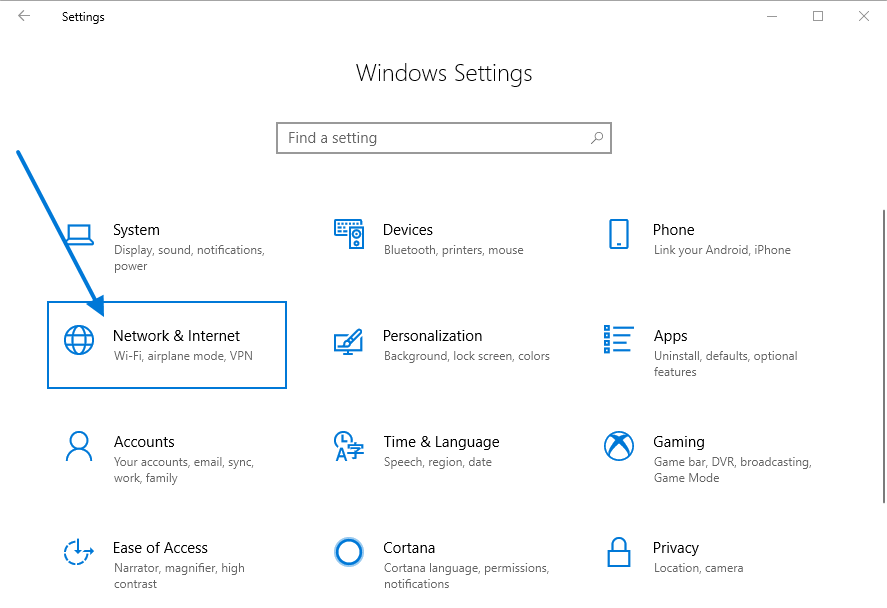Click the Personalization paintbrush icon
This screenshot has height=608, width=887.
pos(348,342)
